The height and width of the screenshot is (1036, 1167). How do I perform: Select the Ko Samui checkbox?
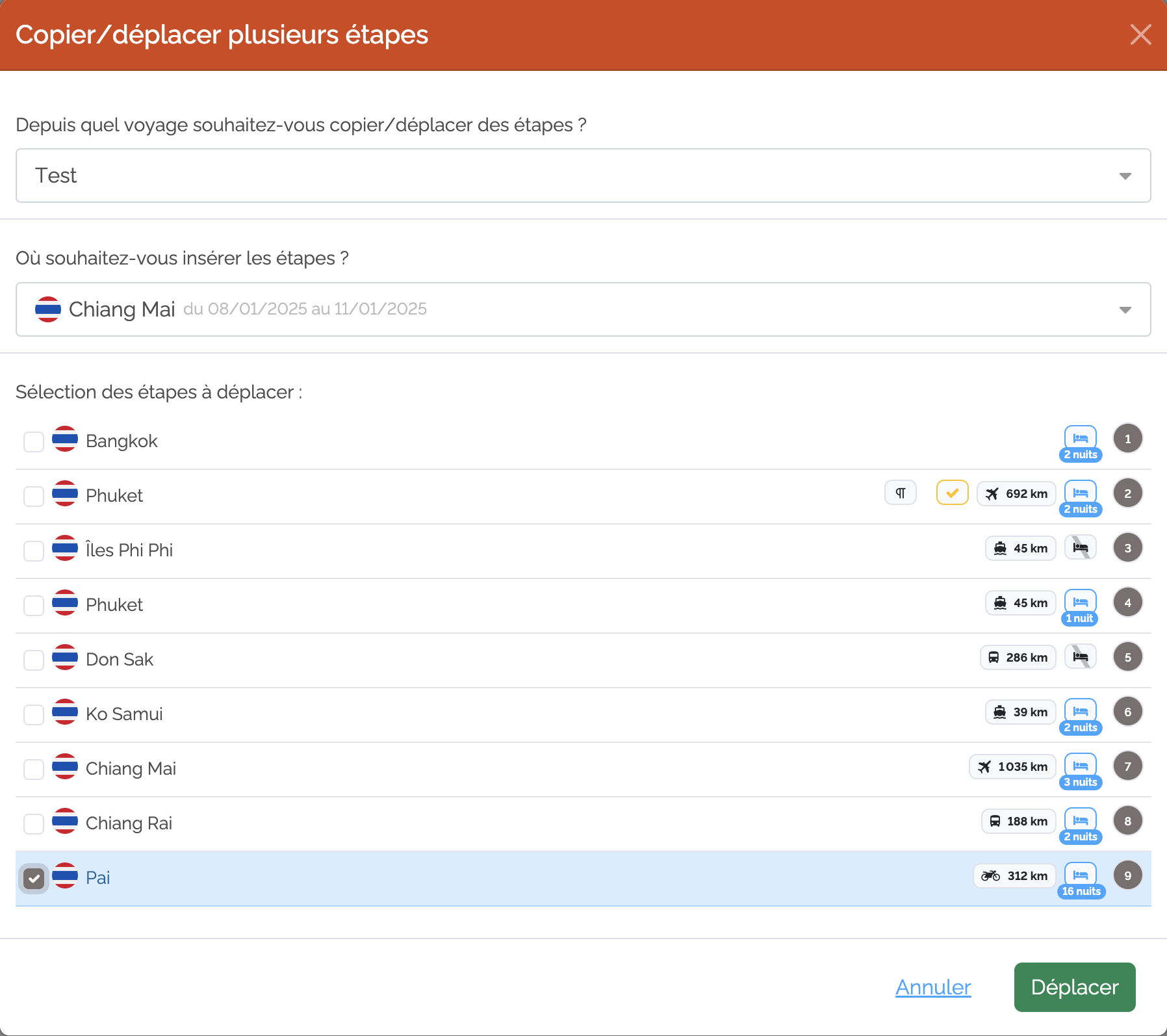coord(34,715)
